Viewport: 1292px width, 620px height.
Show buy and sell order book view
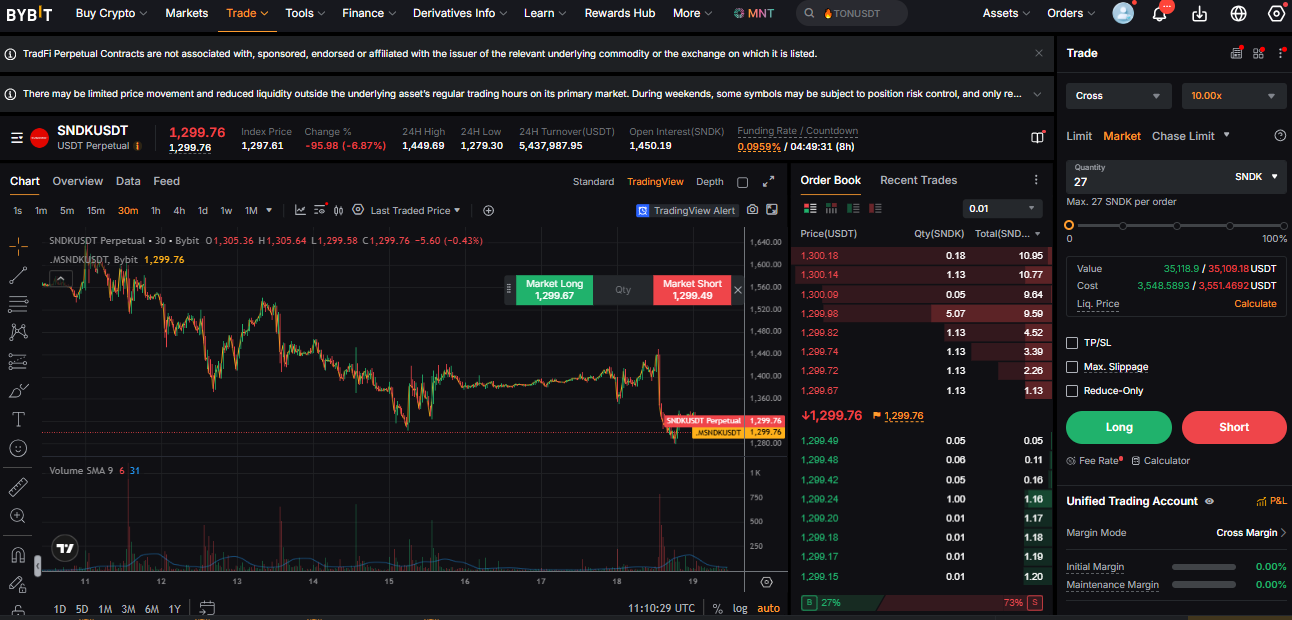(x=810, y=208)
